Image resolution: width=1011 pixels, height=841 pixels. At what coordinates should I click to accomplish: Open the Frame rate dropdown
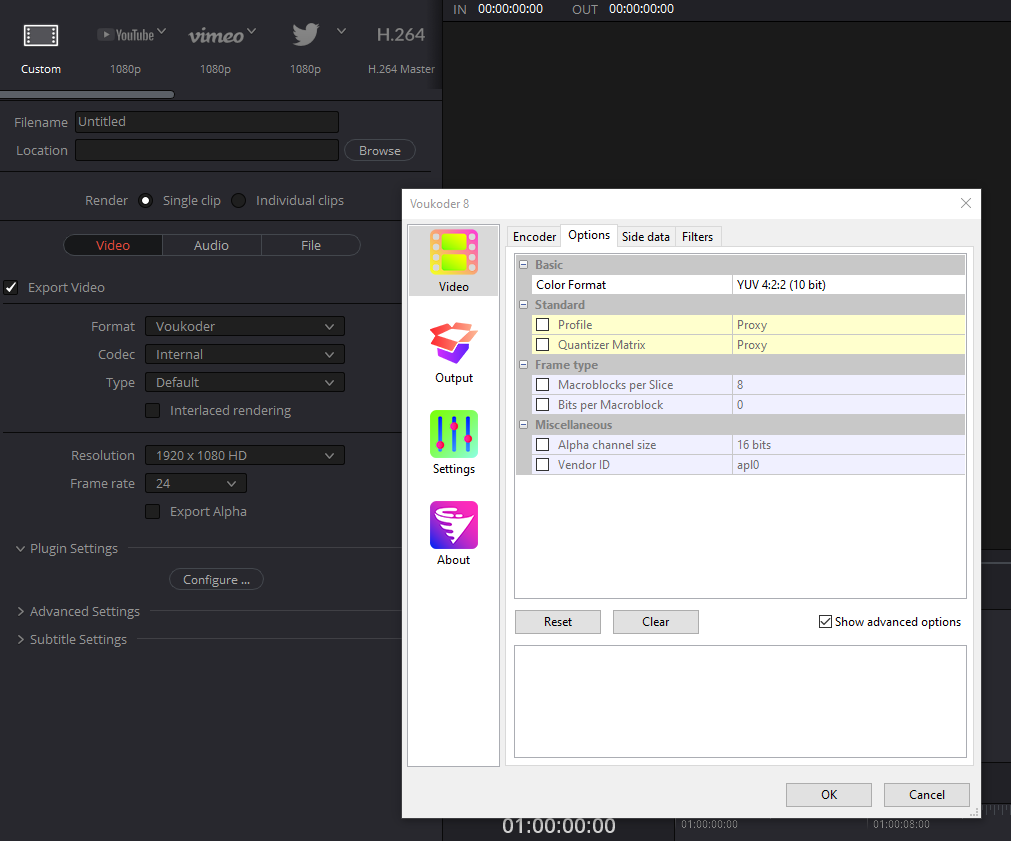click(196, 483)
